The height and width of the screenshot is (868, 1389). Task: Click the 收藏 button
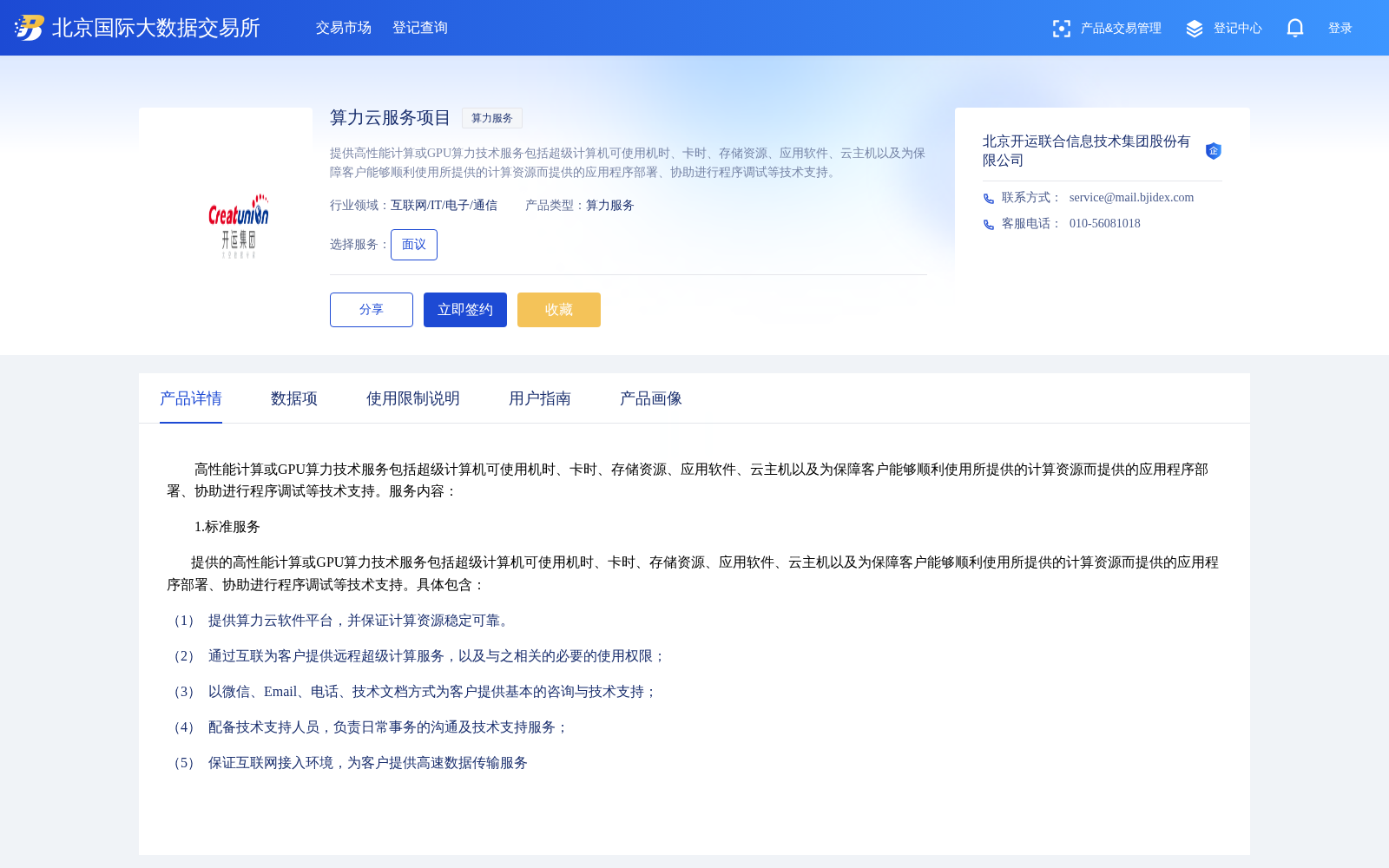coord(559,310)
